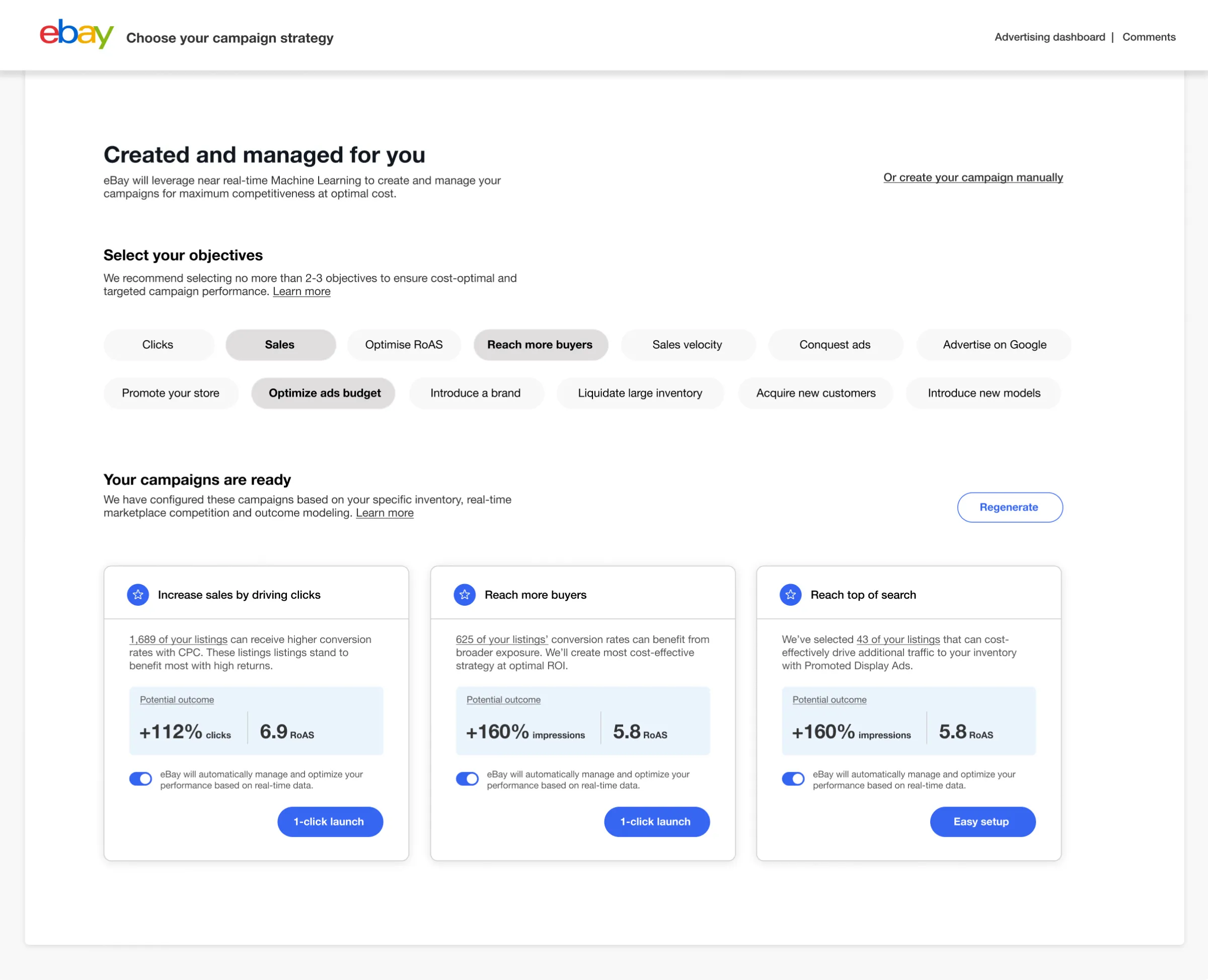Open the 43 of your listings link

coord(898,639)
